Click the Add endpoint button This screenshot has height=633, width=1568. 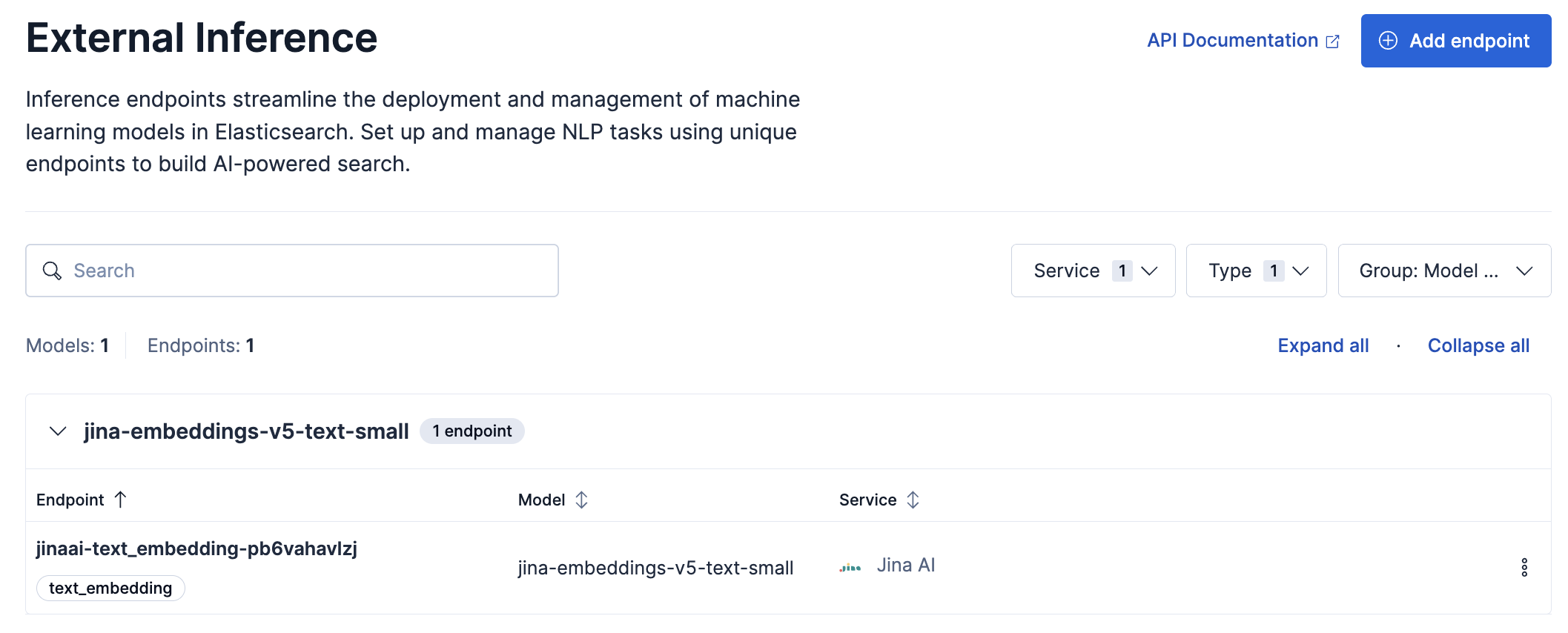click(x=1455, y=41)
